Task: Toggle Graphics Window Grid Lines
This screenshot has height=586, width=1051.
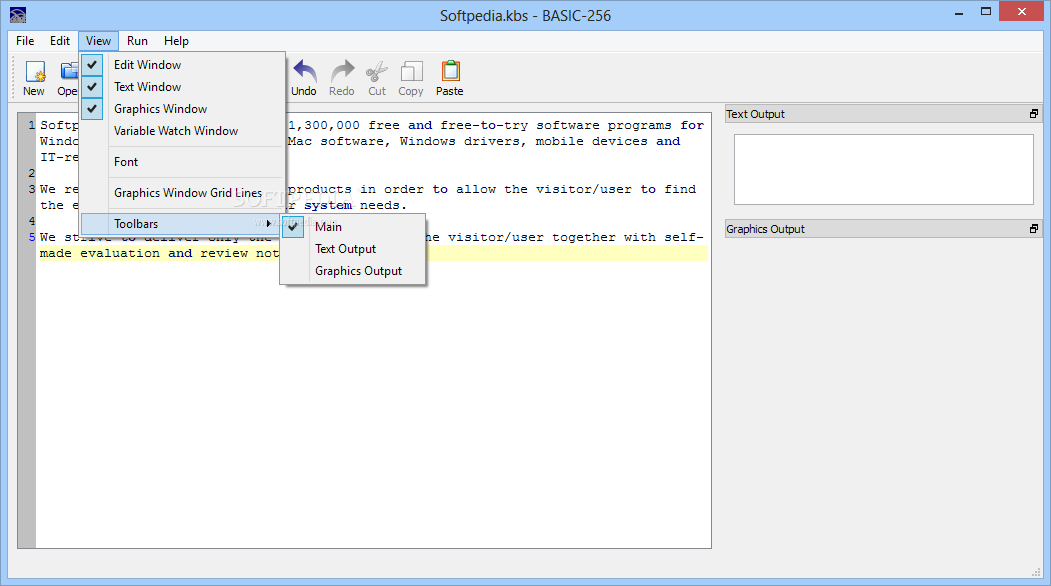Action: tap(182, 192)
